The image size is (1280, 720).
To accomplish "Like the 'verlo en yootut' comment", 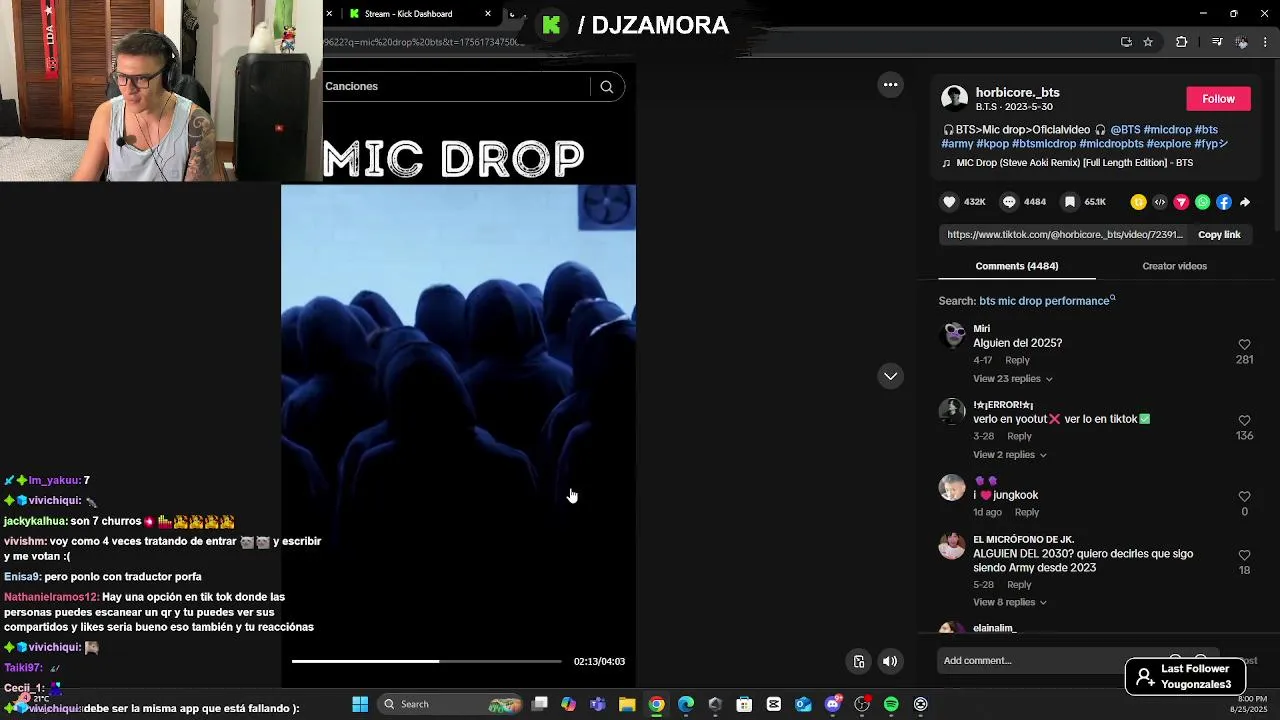I will 1244,420.
